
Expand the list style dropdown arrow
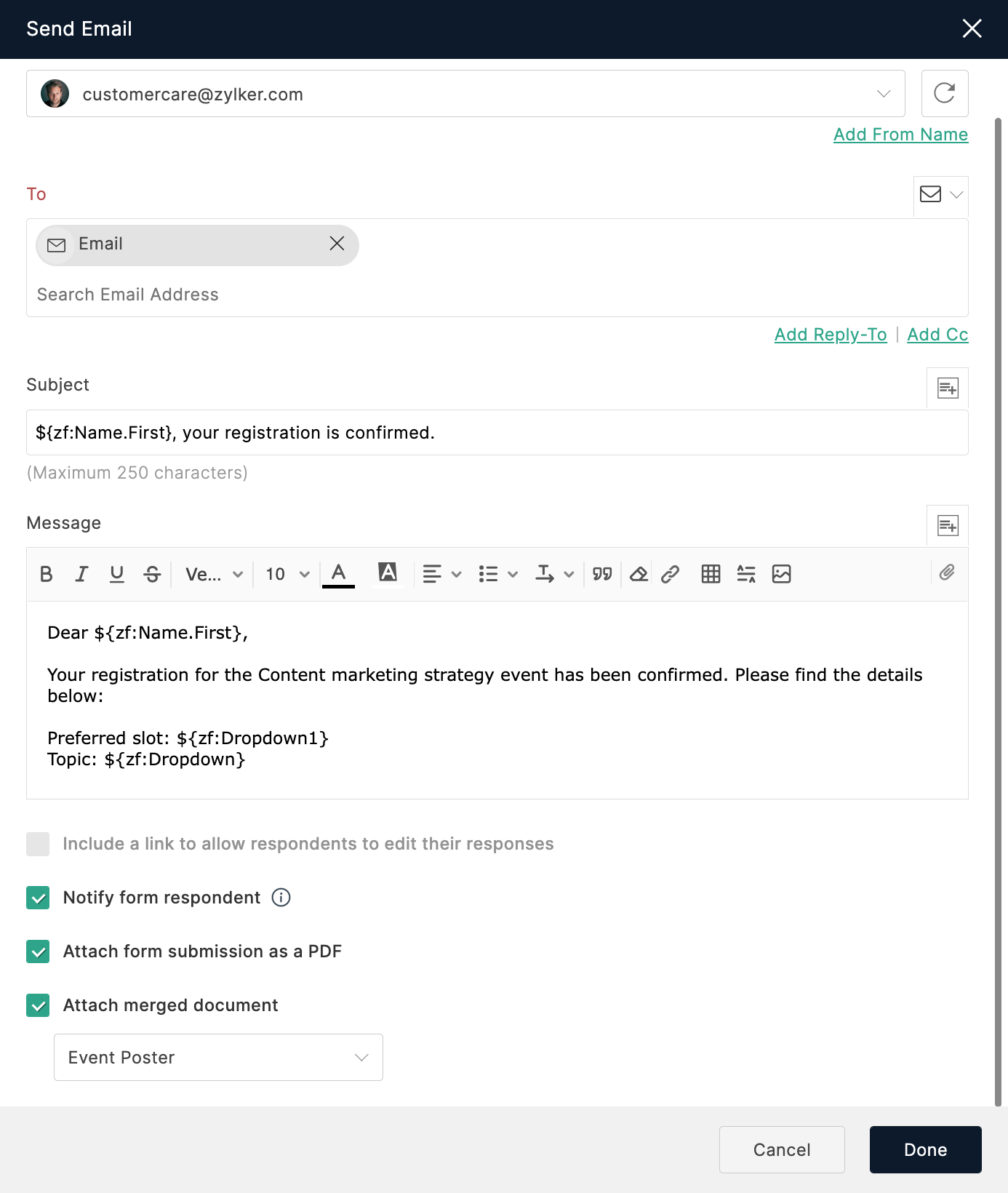[513, 575]
